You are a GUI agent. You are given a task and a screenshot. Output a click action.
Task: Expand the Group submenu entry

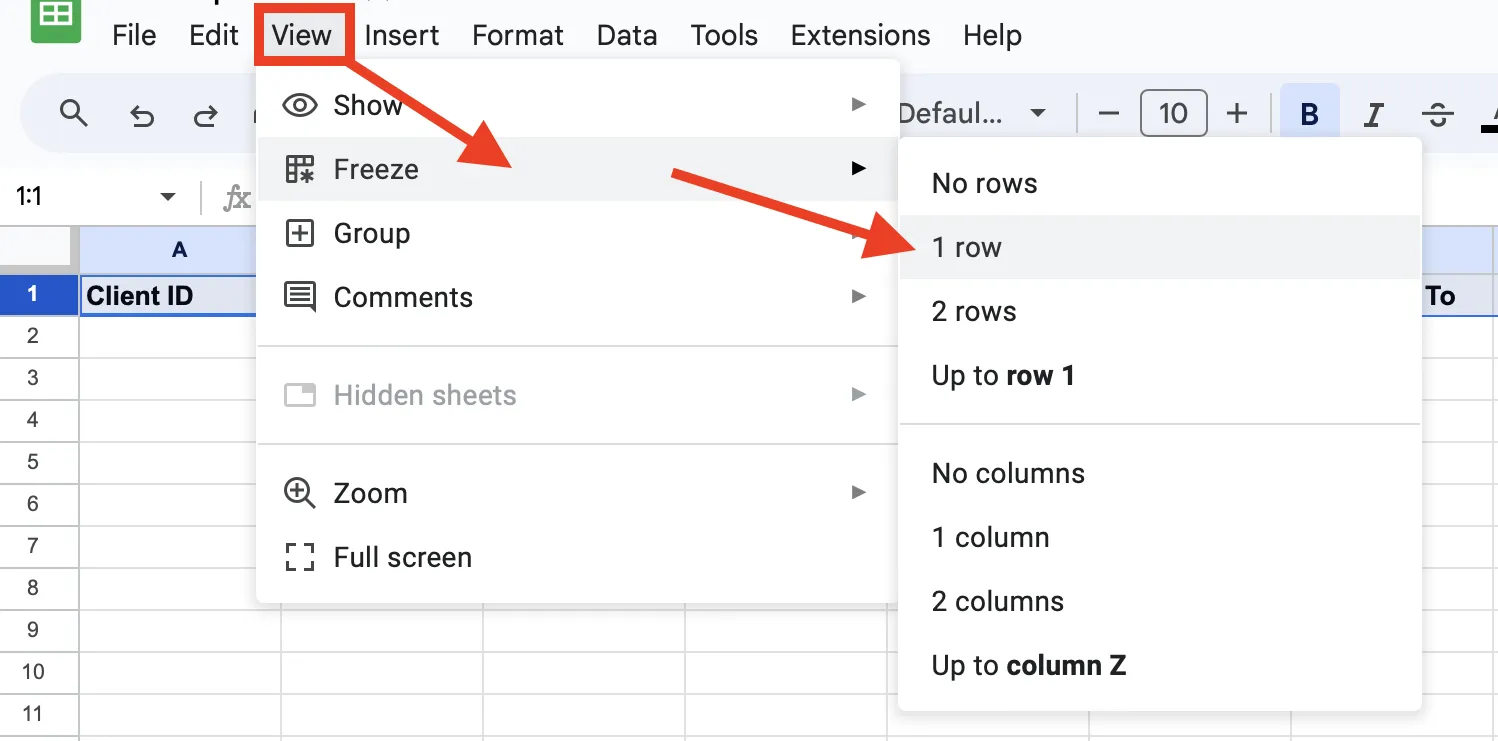click(x=578, y=233)
